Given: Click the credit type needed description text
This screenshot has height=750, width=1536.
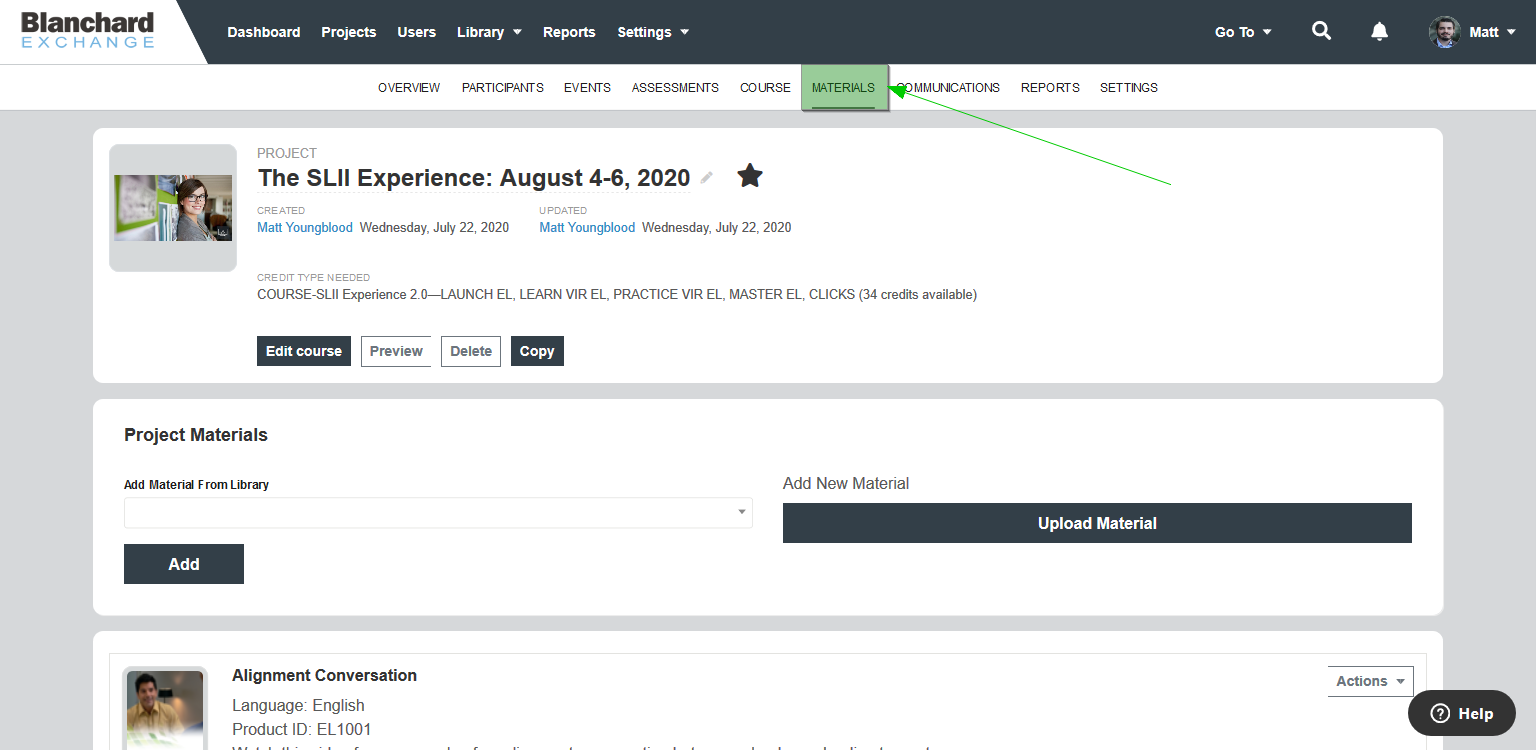Looking at the screenshot, I should [x=617, y=295].
